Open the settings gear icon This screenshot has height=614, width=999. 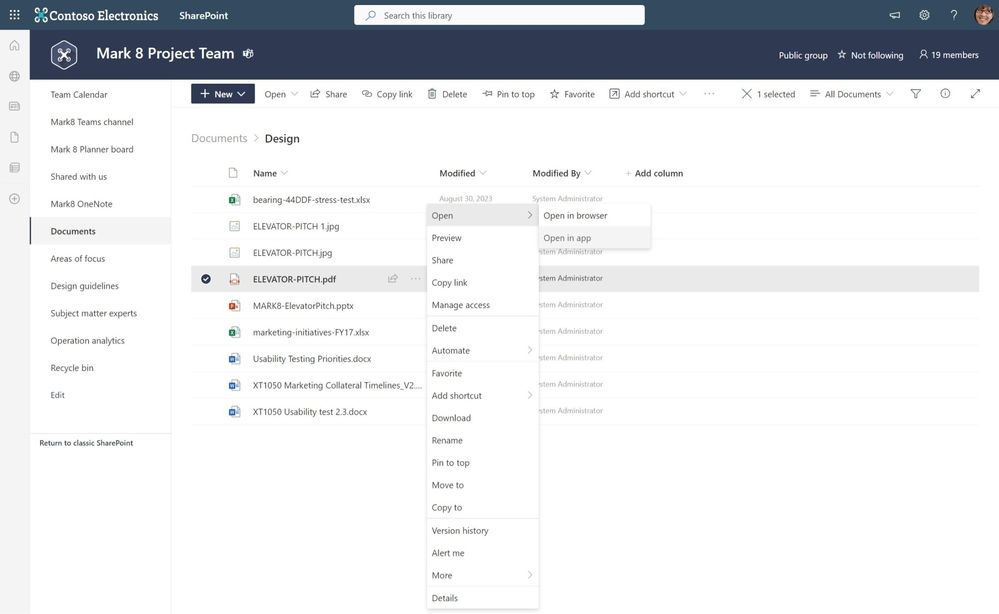pos(924,15)
